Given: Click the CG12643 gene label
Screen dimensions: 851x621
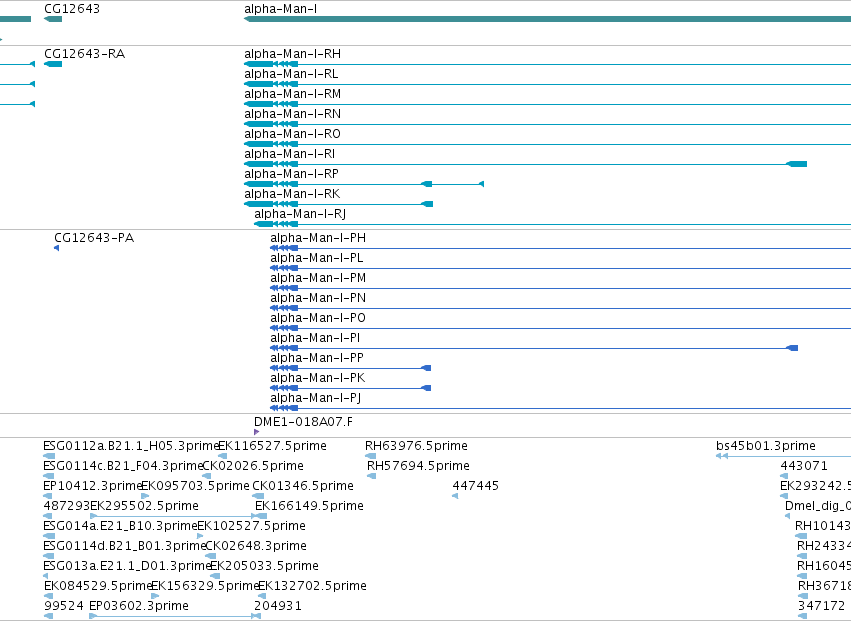Looking at the screenshot, I should (x=72, y=9).
